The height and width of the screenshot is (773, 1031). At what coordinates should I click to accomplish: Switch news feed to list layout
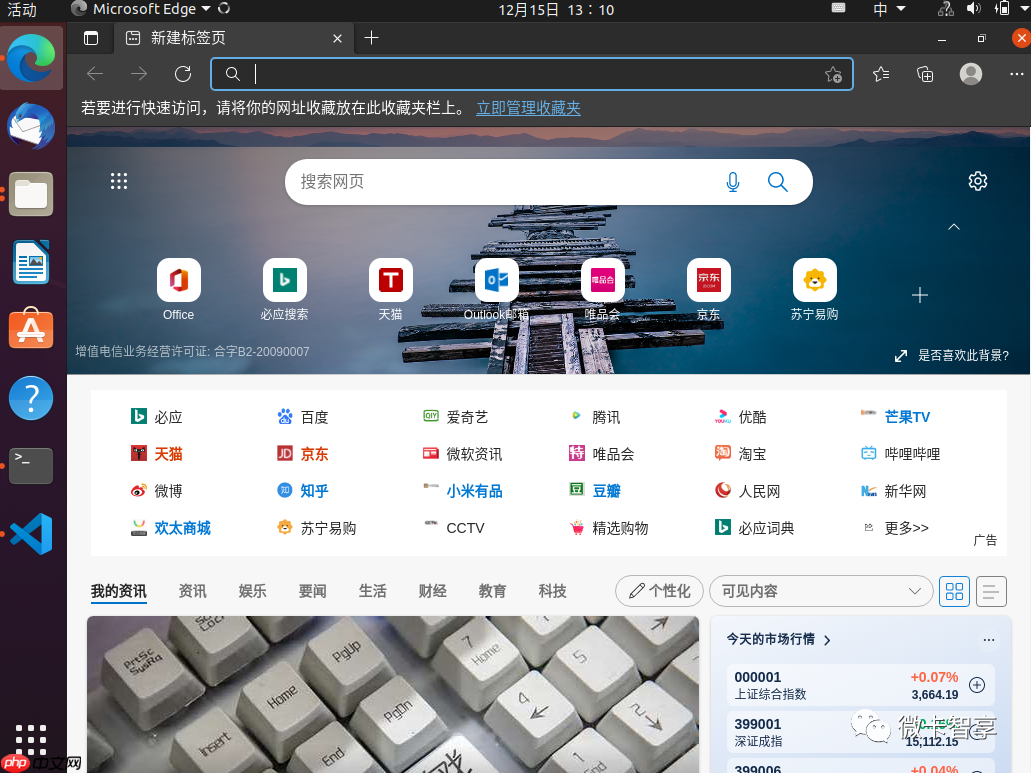[x=991, y=591]
